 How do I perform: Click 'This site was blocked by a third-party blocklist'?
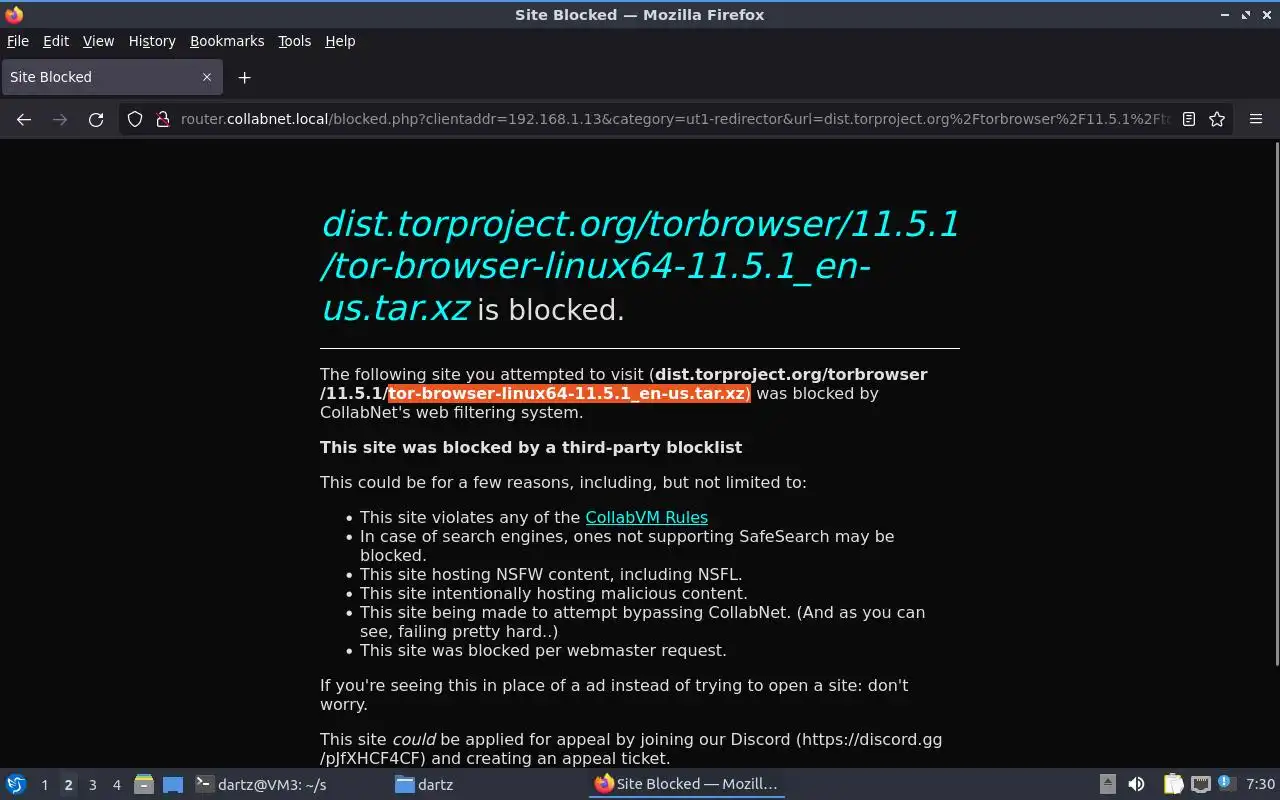(x=531, y=447)
